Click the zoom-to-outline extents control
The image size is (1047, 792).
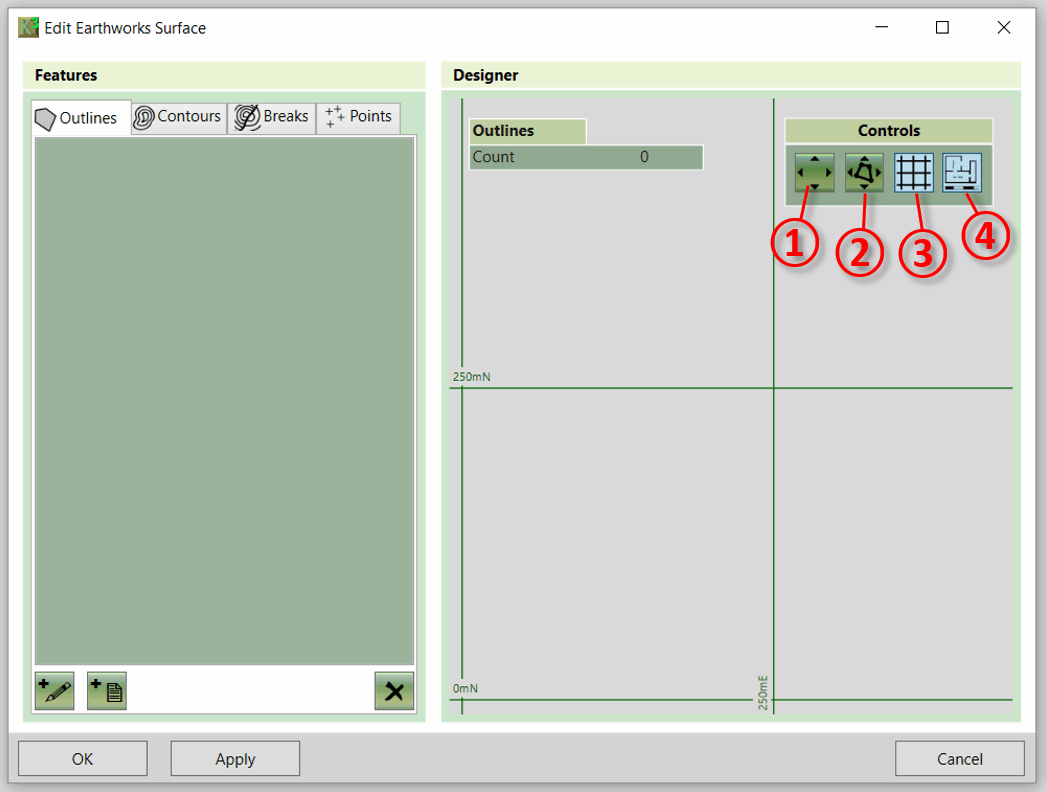coord(864,172)
